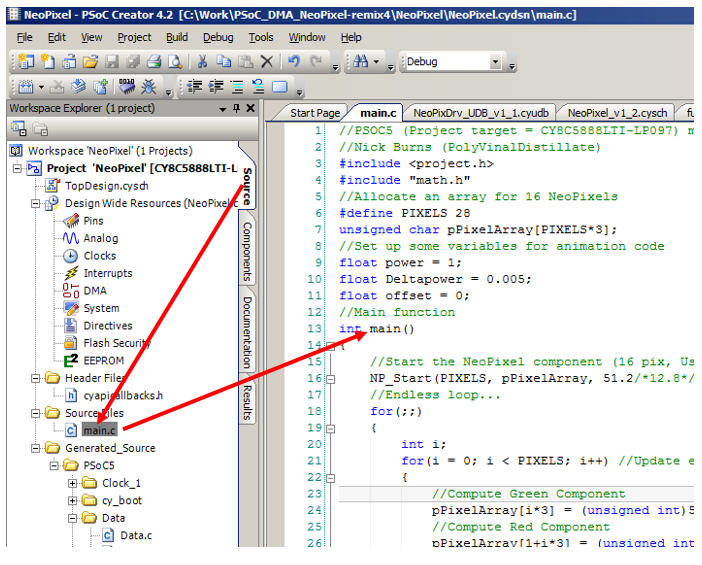Screen dimensions: 702x565
Task: Collapse the code fold at line 22
Action: pos(330,478)
